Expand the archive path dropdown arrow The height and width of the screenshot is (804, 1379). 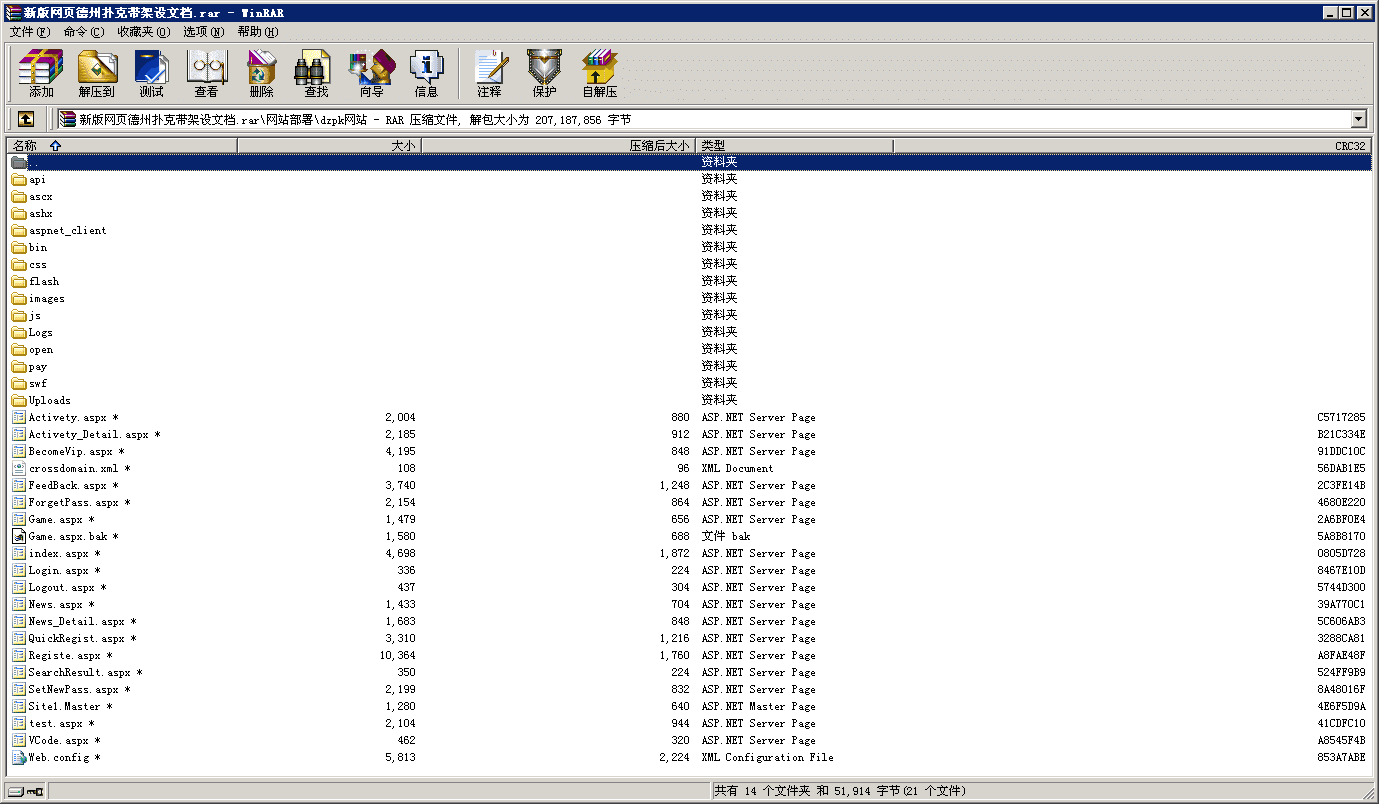tap(1358, 119)
